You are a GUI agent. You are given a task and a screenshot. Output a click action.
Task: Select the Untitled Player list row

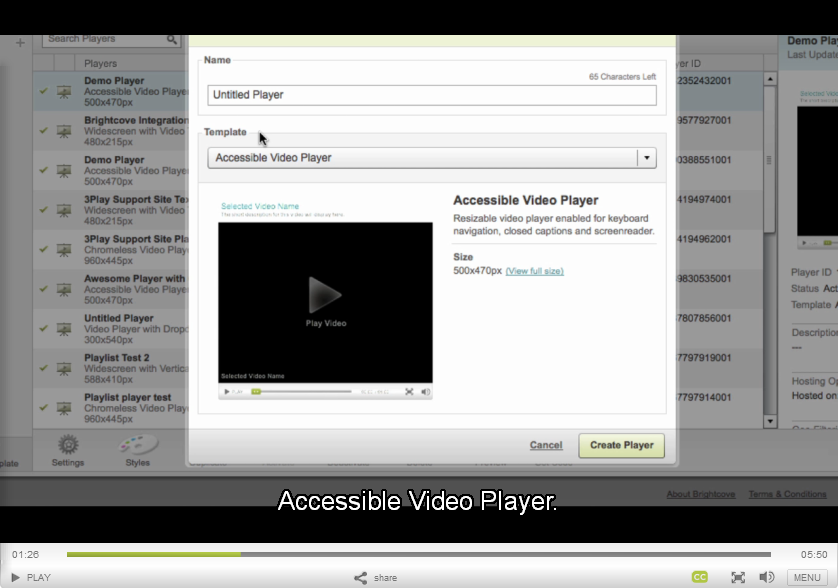point(111,329)
